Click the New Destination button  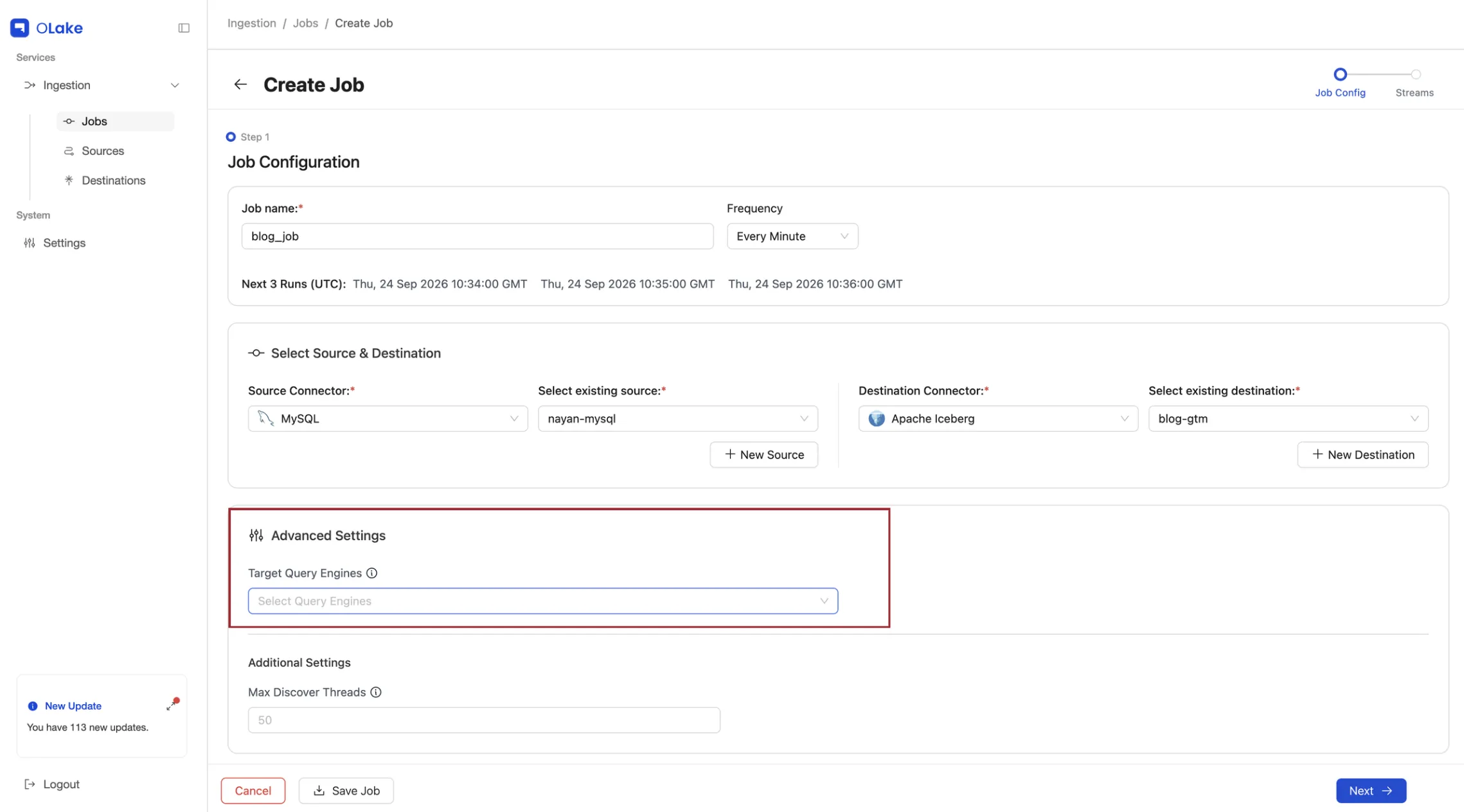click(x=1362, y=454)
